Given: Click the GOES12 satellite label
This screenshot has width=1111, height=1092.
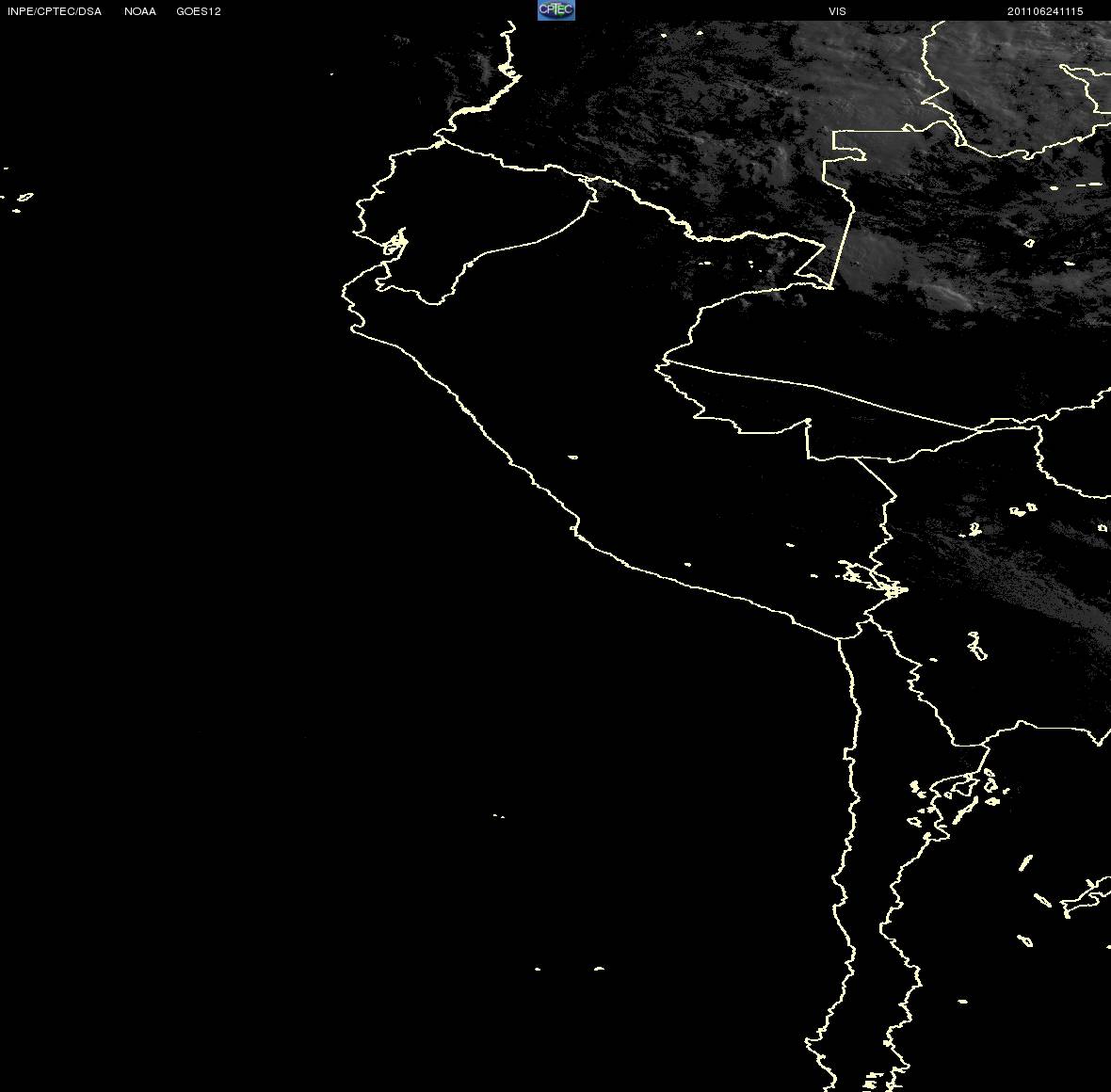Looking at the screenshot, I should [199, 11].
